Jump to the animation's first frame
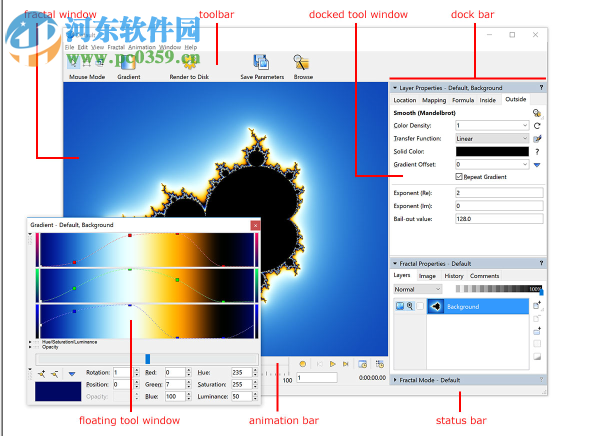Viewport: 600px width, 436px height. [x=320, y=364]
